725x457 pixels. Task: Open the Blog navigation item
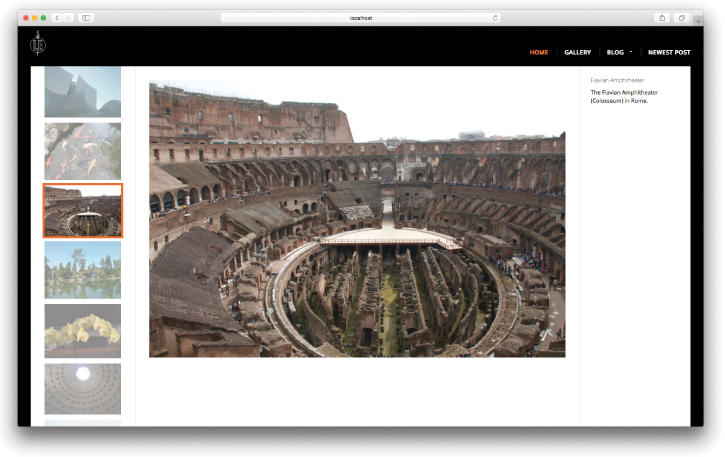pyautogui.click(x=614, y=52)
